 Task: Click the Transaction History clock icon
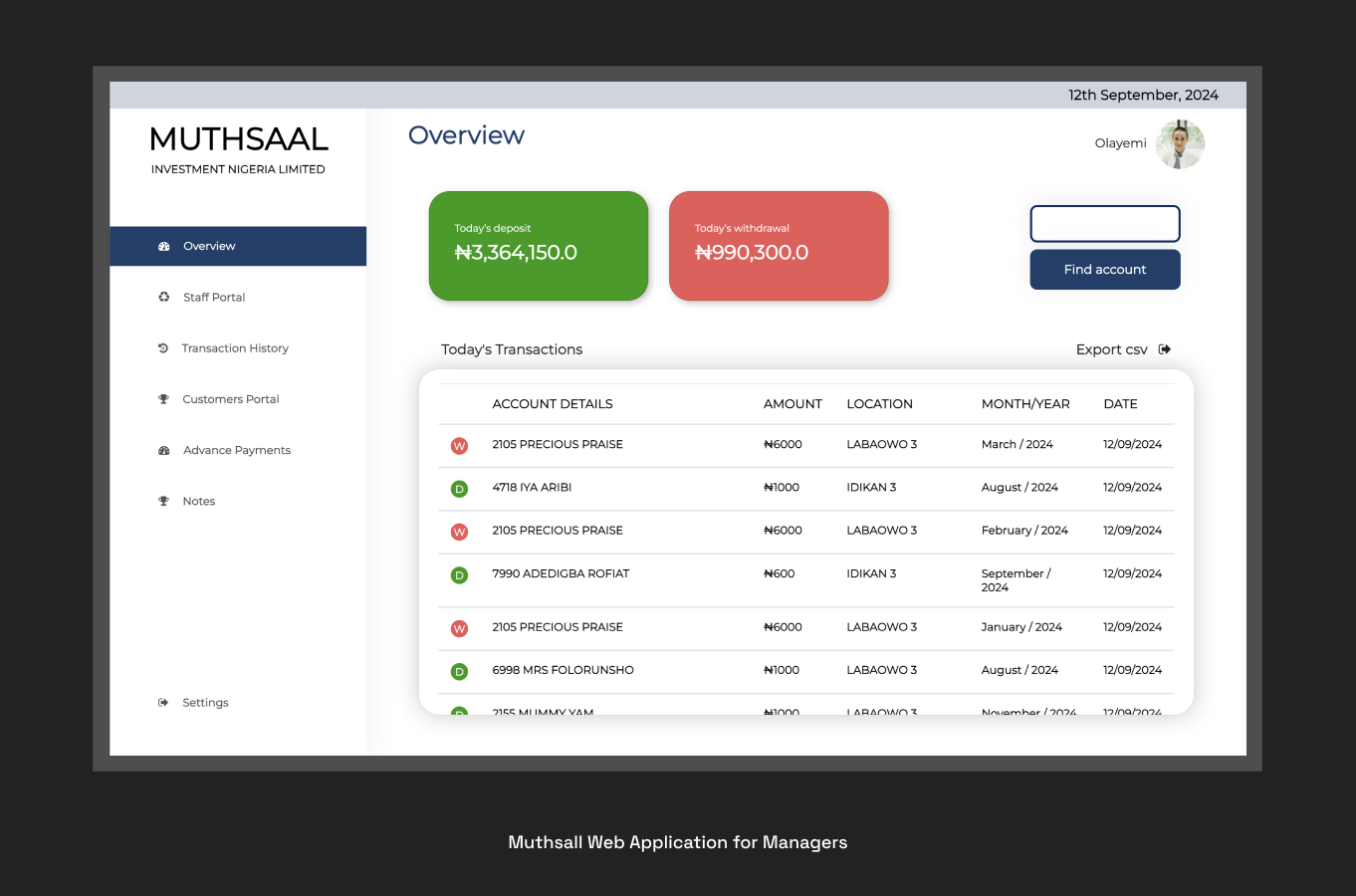click(163, 348)
